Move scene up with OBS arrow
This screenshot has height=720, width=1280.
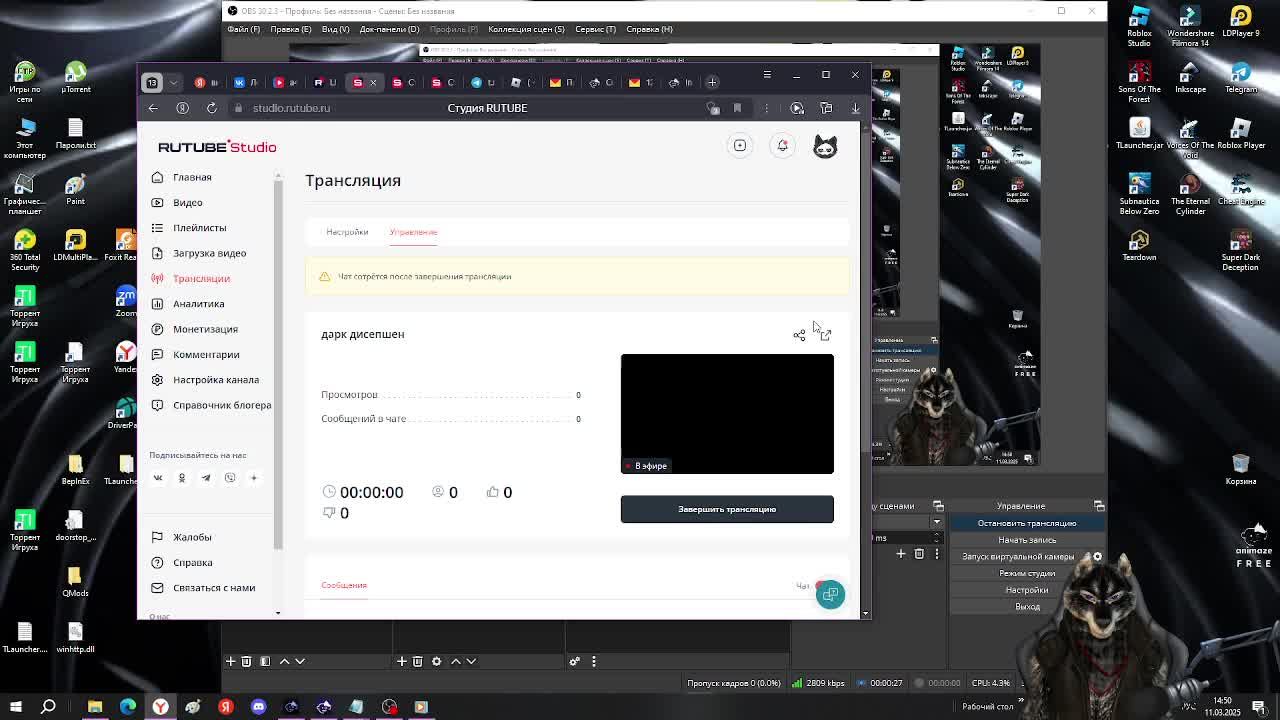pos(284,661)
